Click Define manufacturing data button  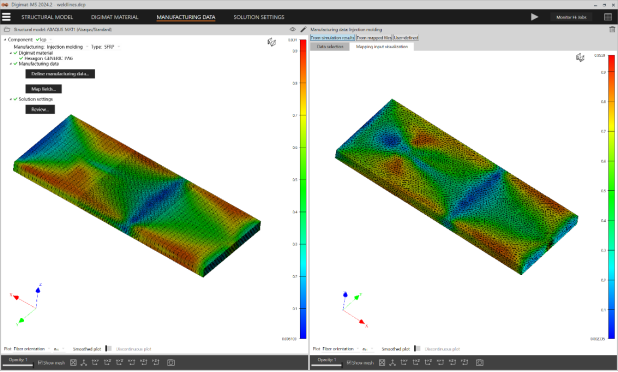[60, 74]
